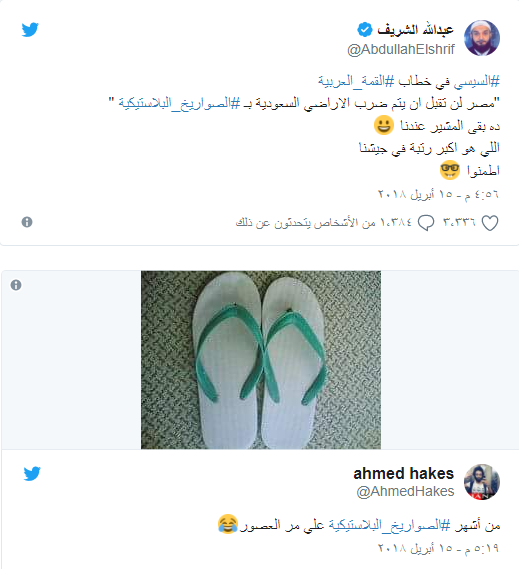Viewport: 519px width, 569px height.
Task: Click the Twitter bird icon in ahmed hakes tweet
Action: (32, 474)
